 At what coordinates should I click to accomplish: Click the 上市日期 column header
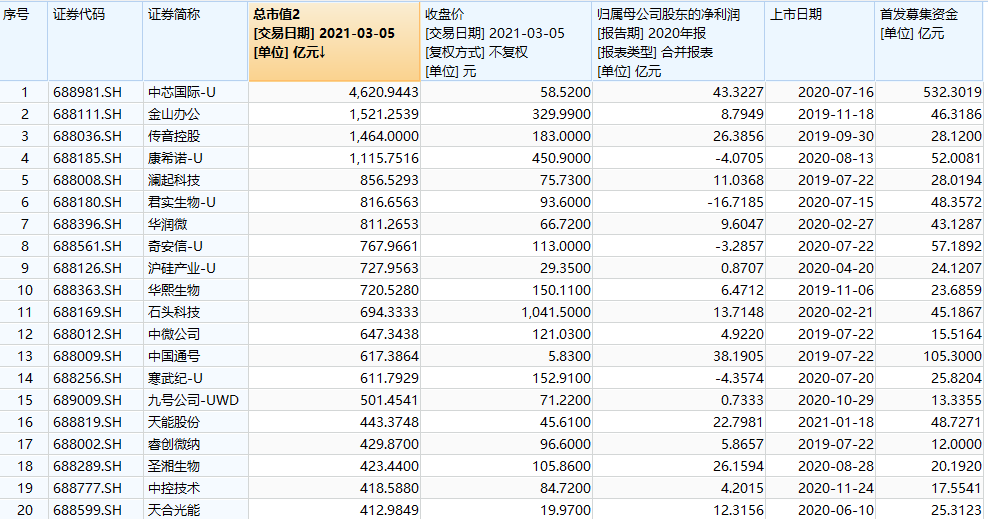click(x=820, y=42)
